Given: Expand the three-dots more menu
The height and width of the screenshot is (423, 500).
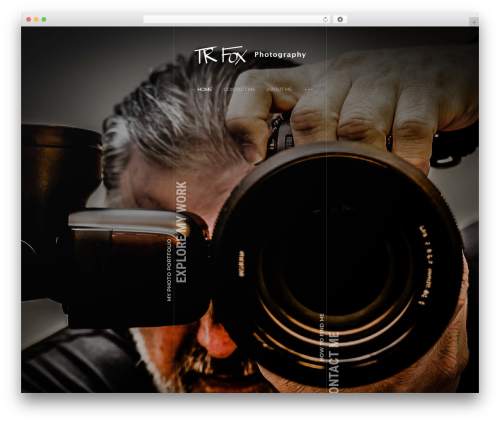Looking at the screenshot, I should 309,89.
